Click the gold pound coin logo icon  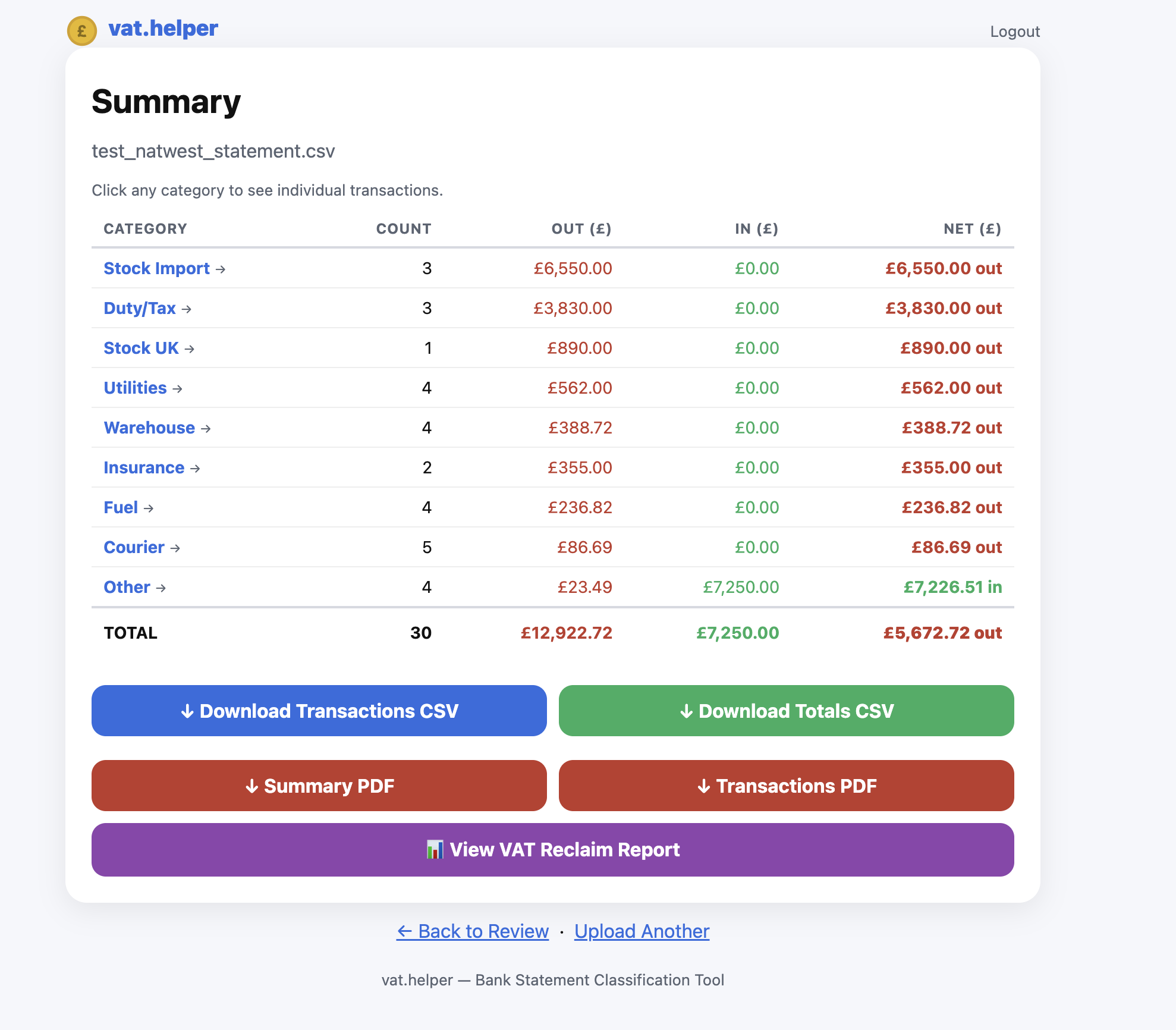tap(82, 31)
